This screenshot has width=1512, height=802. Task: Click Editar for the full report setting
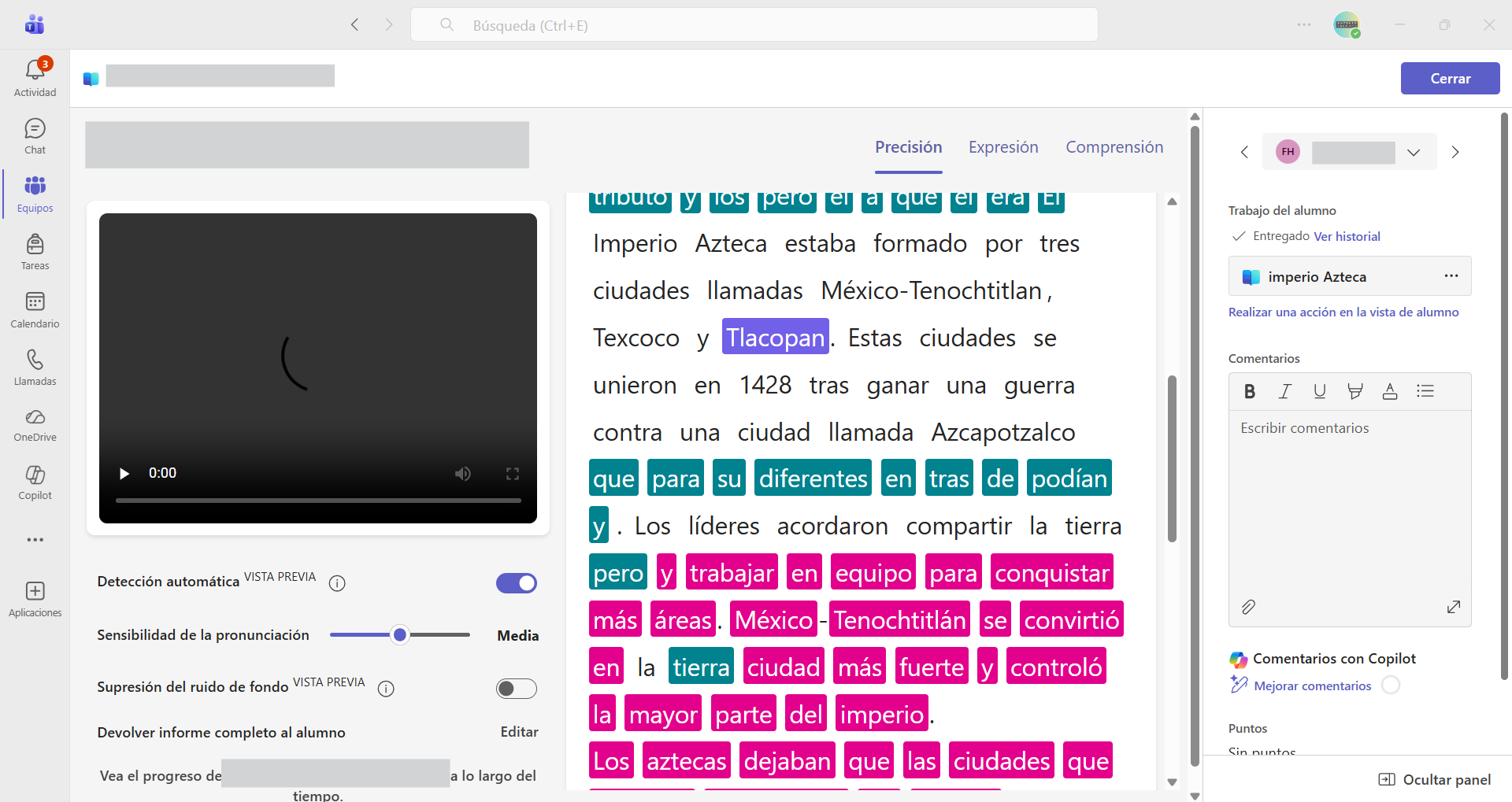[519, 732]
